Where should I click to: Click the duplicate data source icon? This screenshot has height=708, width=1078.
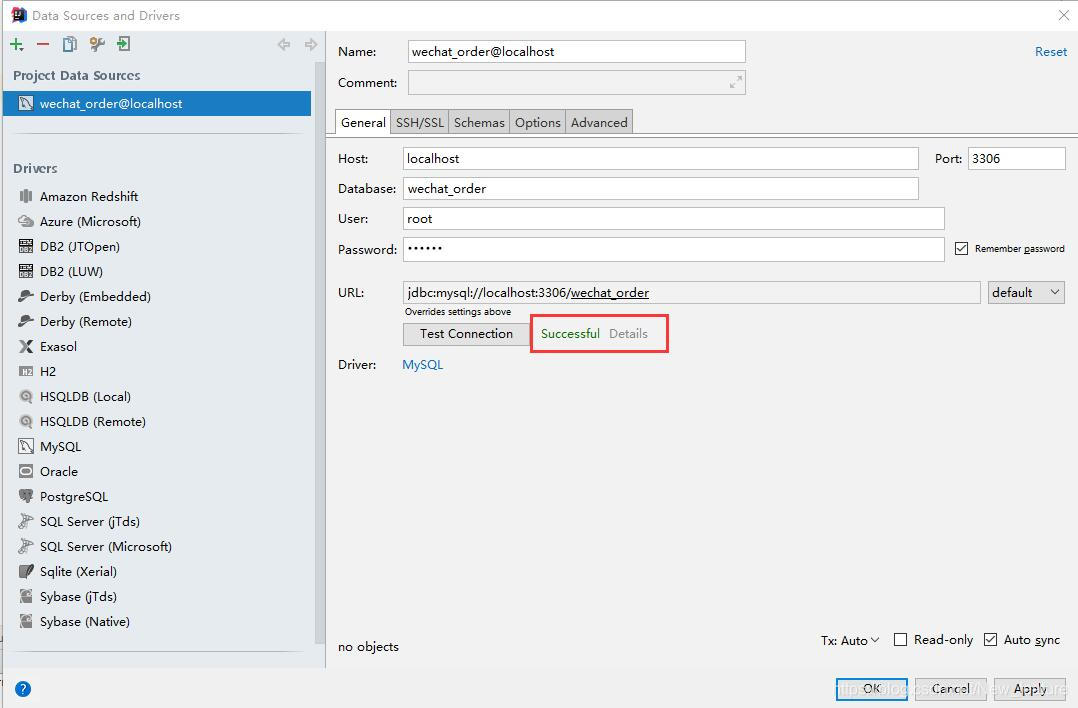pos(69,44)
